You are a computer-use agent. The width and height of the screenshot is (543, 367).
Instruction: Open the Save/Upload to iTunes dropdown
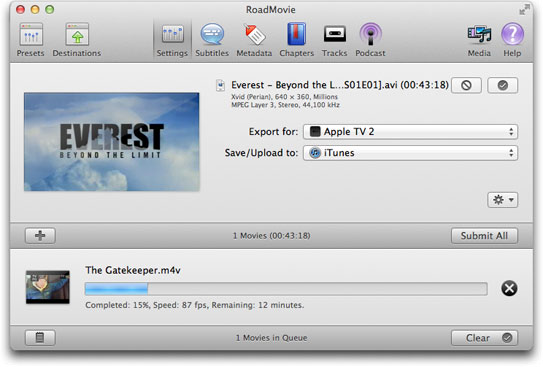pyautogui.click(x=410, y=153)
